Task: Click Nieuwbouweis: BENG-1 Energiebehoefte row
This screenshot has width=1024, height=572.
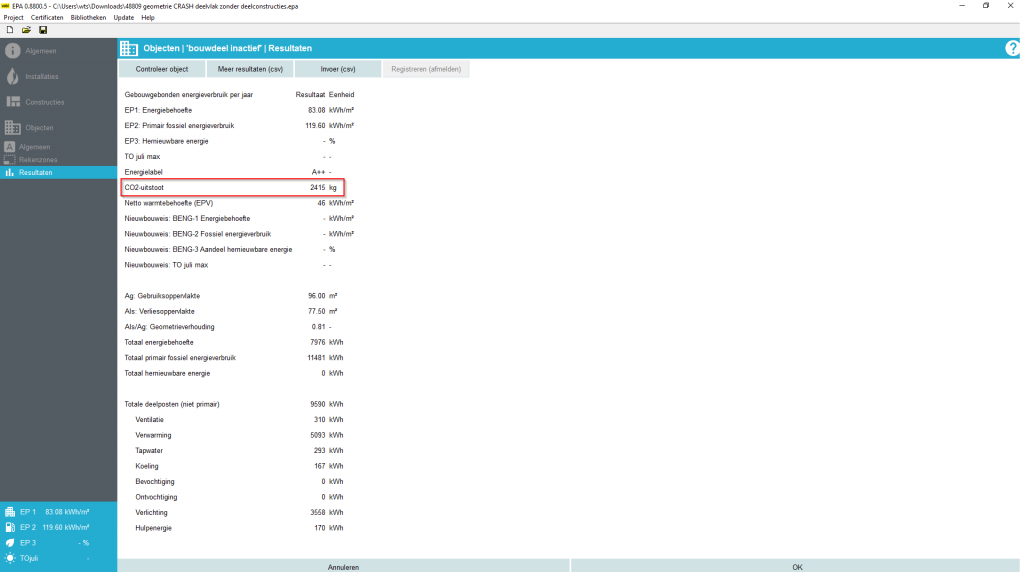Action: 187,219
